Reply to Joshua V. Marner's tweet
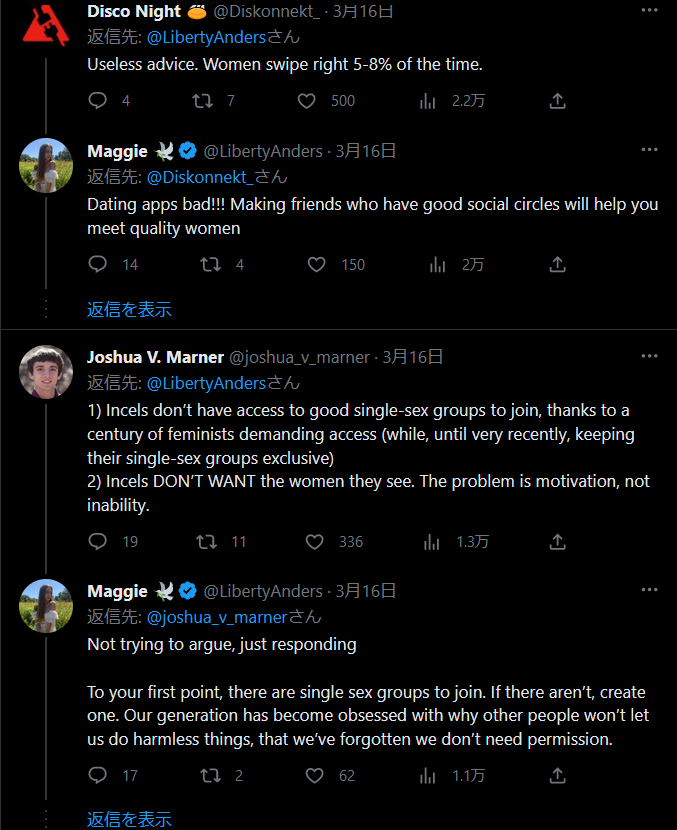This screenshot has width=677, height=830. pos(97,542)
